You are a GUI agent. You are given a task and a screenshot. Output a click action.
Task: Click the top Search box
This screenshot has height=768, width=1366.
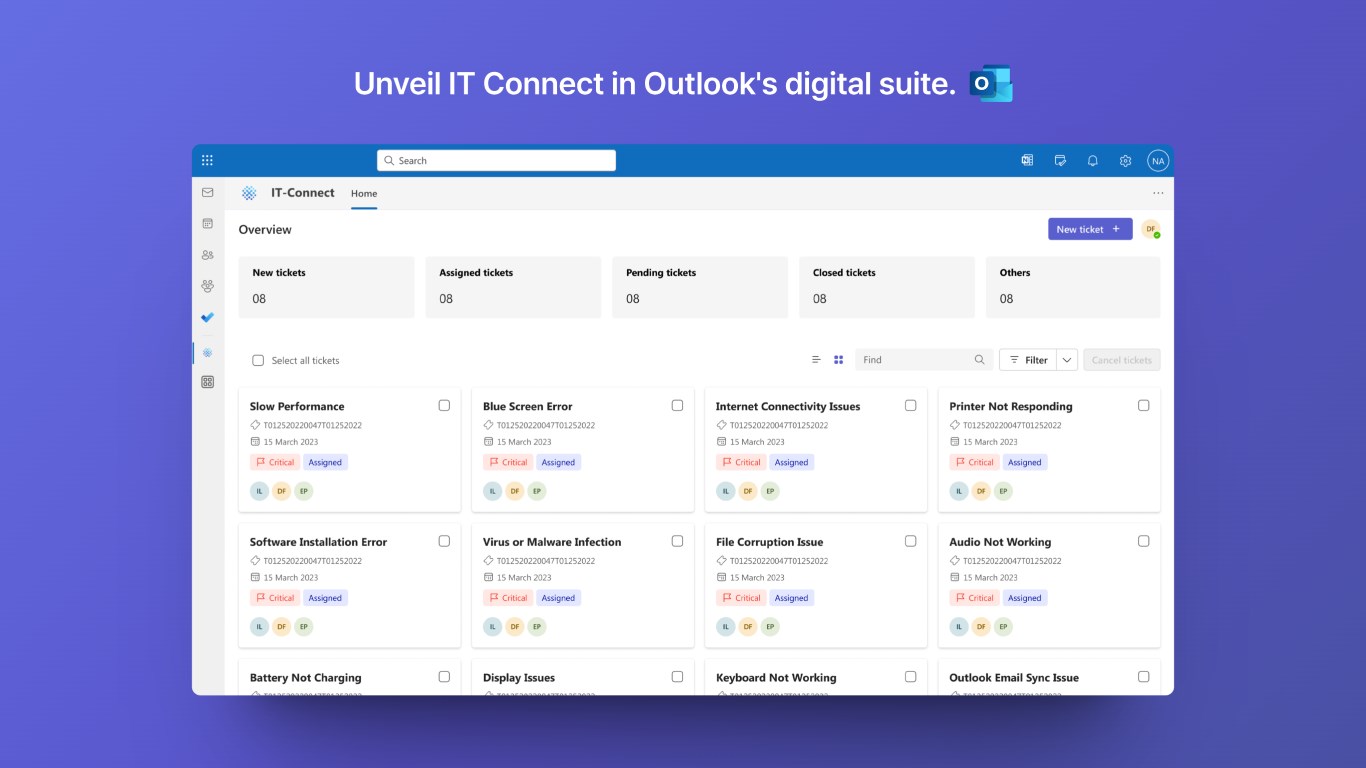(x=496, y=160)
